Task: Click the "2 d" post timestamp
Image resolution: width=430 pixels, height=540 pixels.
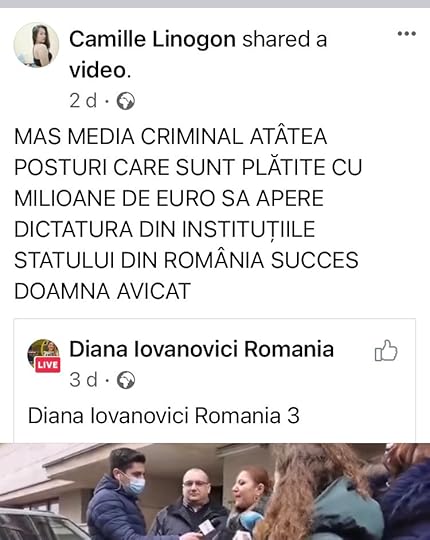Action: click(x=83, y=101)
